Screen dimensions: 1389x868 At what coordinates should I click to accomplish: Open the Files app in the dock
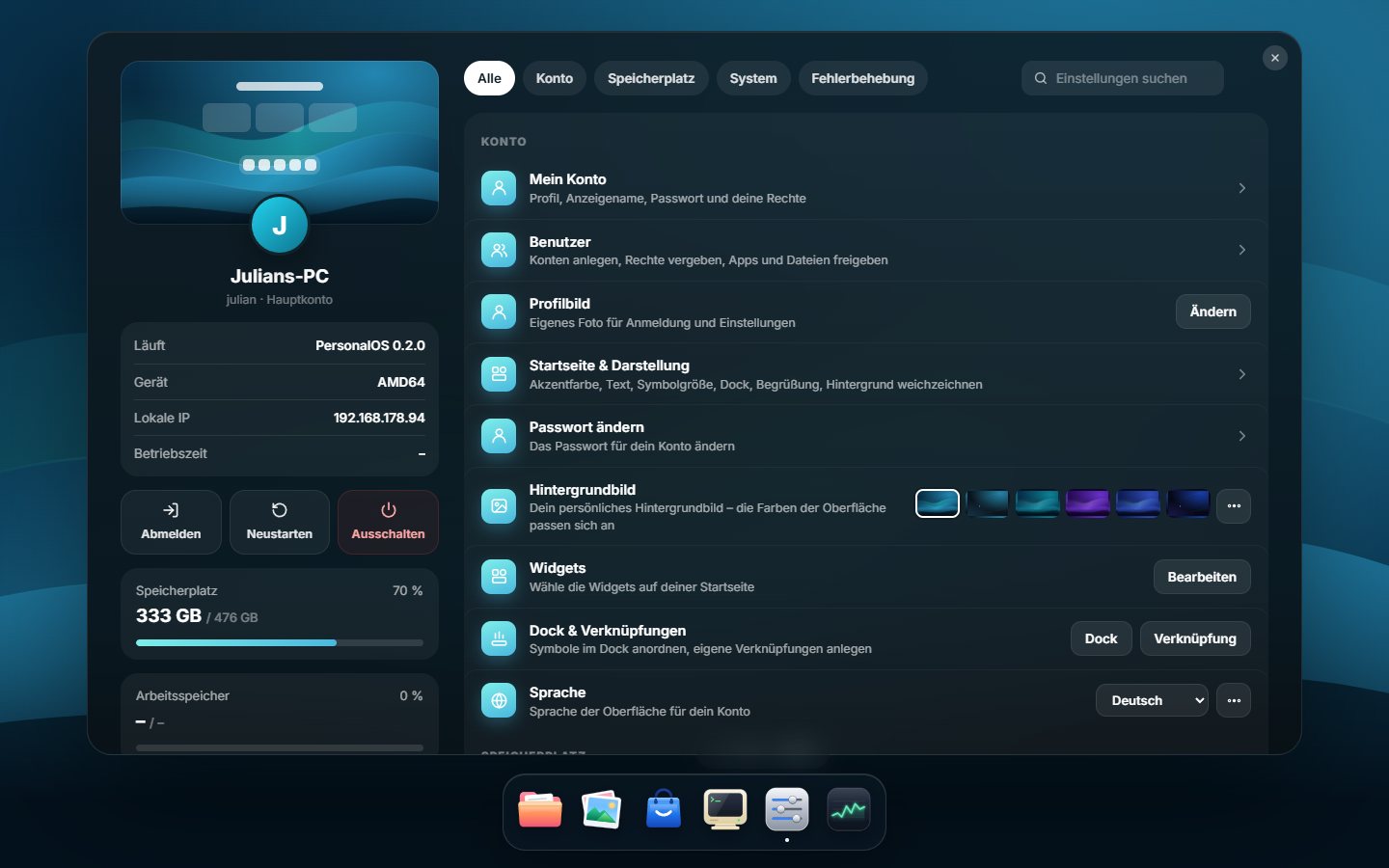[540, 810]
